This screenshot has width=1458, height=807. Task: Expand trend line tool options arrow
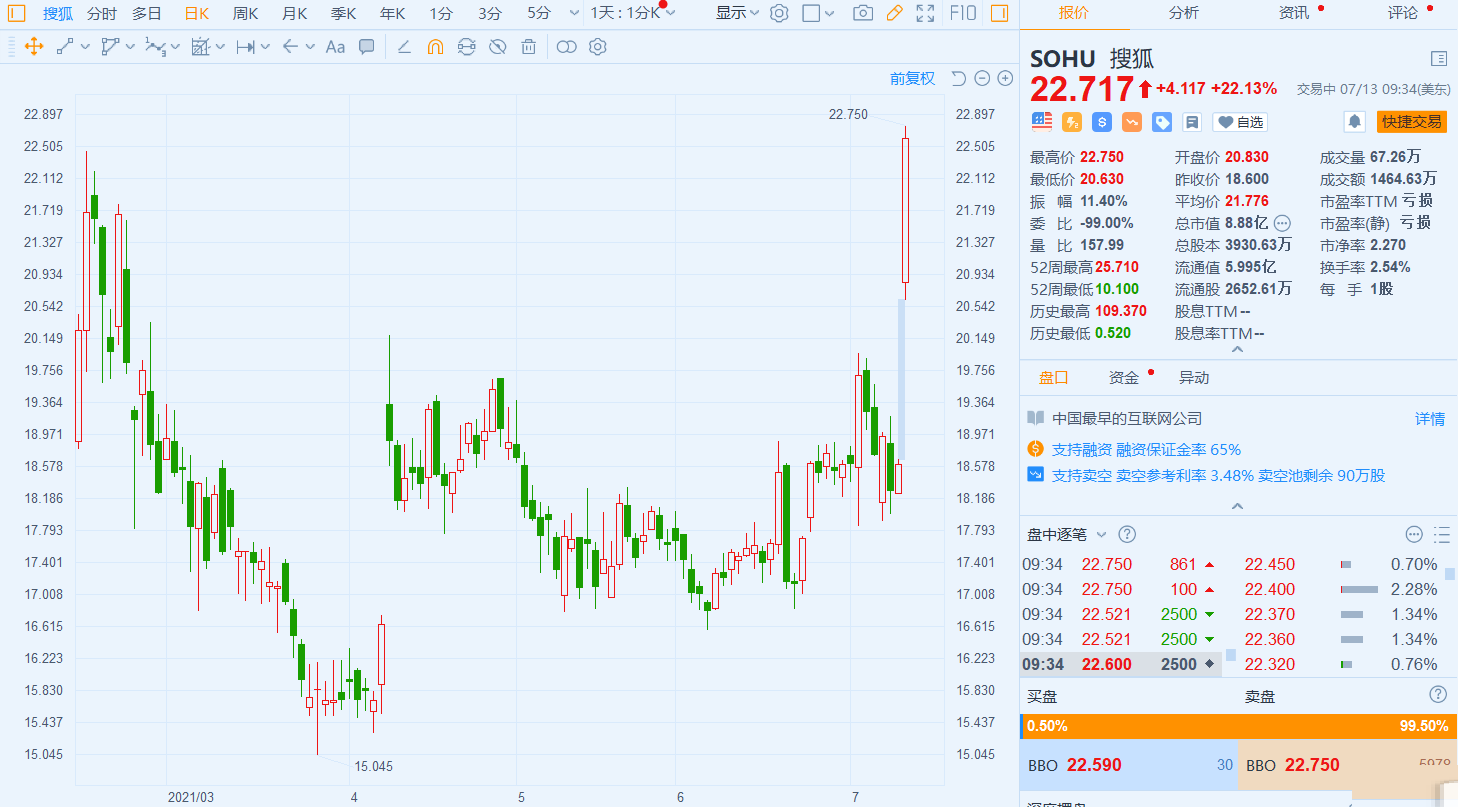84,46
